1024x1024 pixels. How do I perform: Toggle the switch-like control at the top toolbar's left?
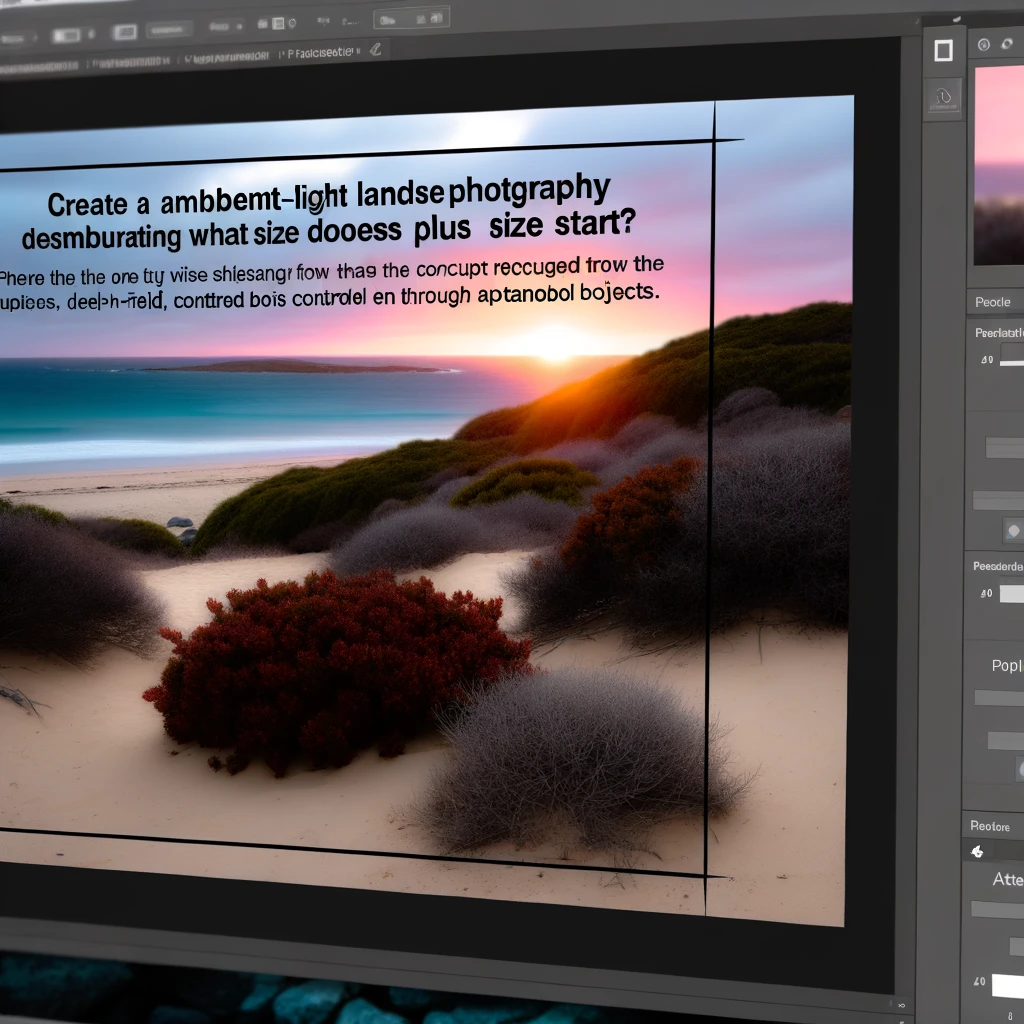click(67, 35)
